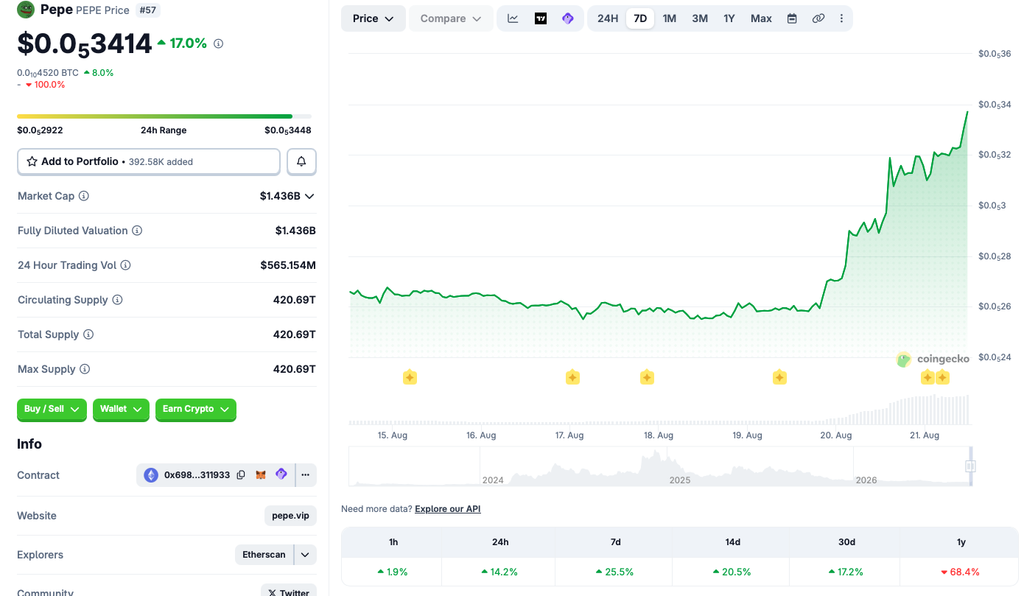Screen dimensions: 1024x596
Task: Select the 7D chart range
Action: coord(640,18)
